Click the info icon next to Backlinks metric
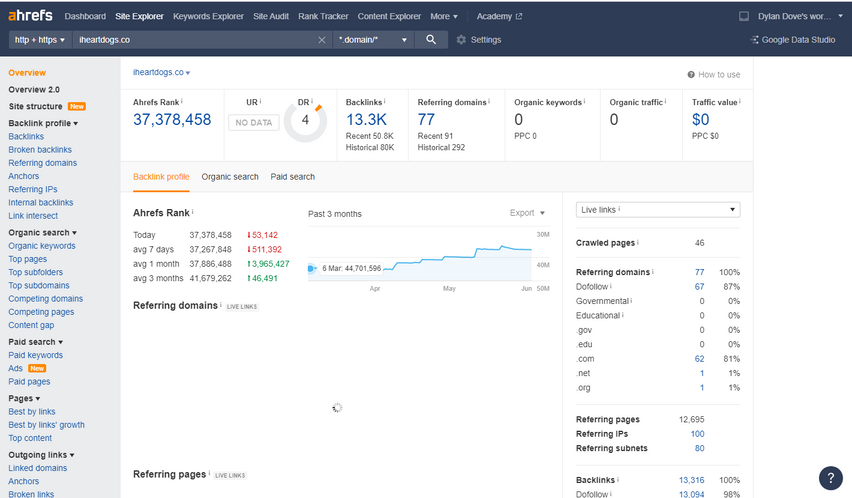The width and height of the screenshot is (852, 498). [x=385, y=101]
